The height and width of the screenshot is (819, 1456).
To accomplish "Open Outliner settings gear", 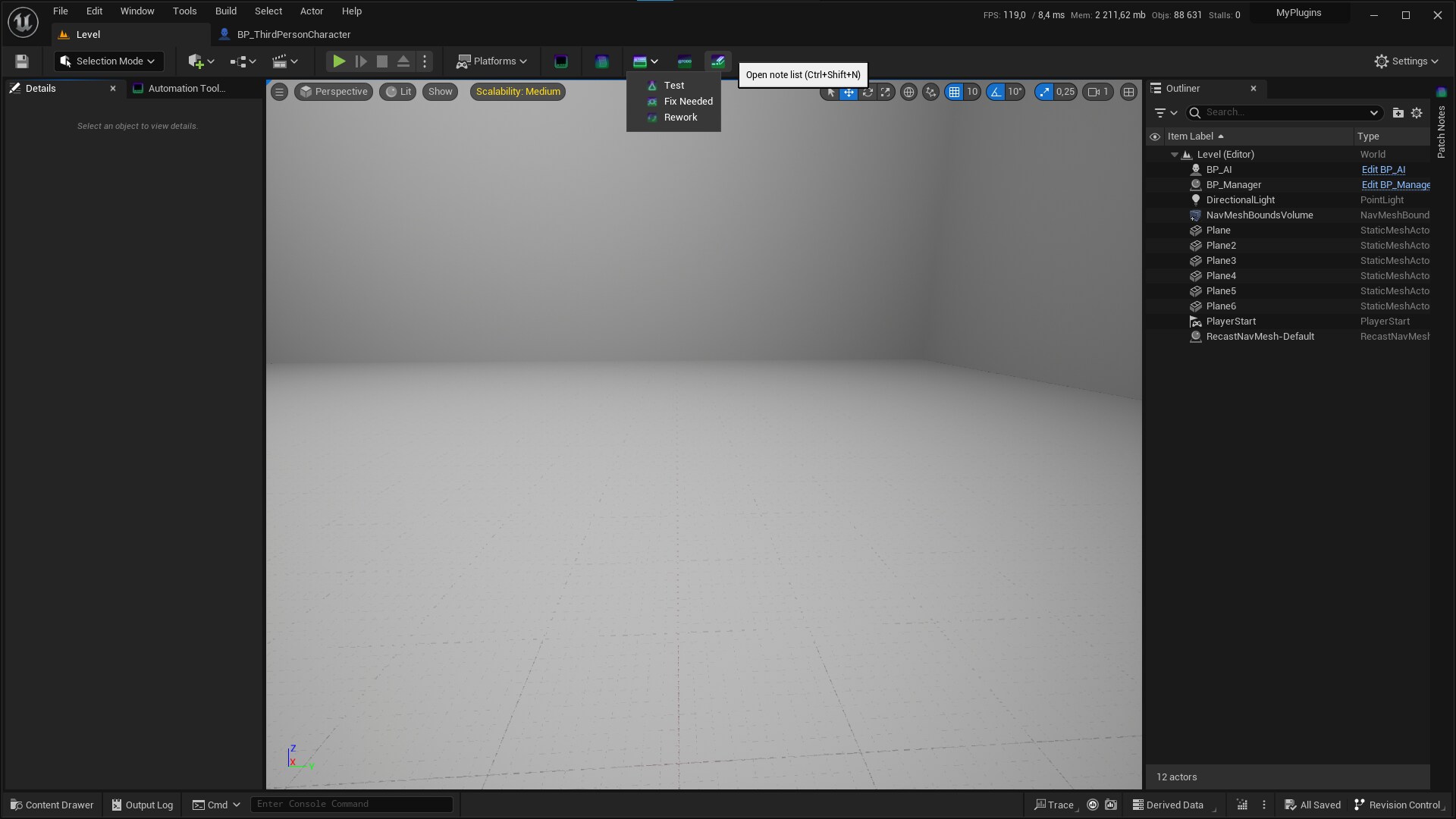I will [1417, 113].
